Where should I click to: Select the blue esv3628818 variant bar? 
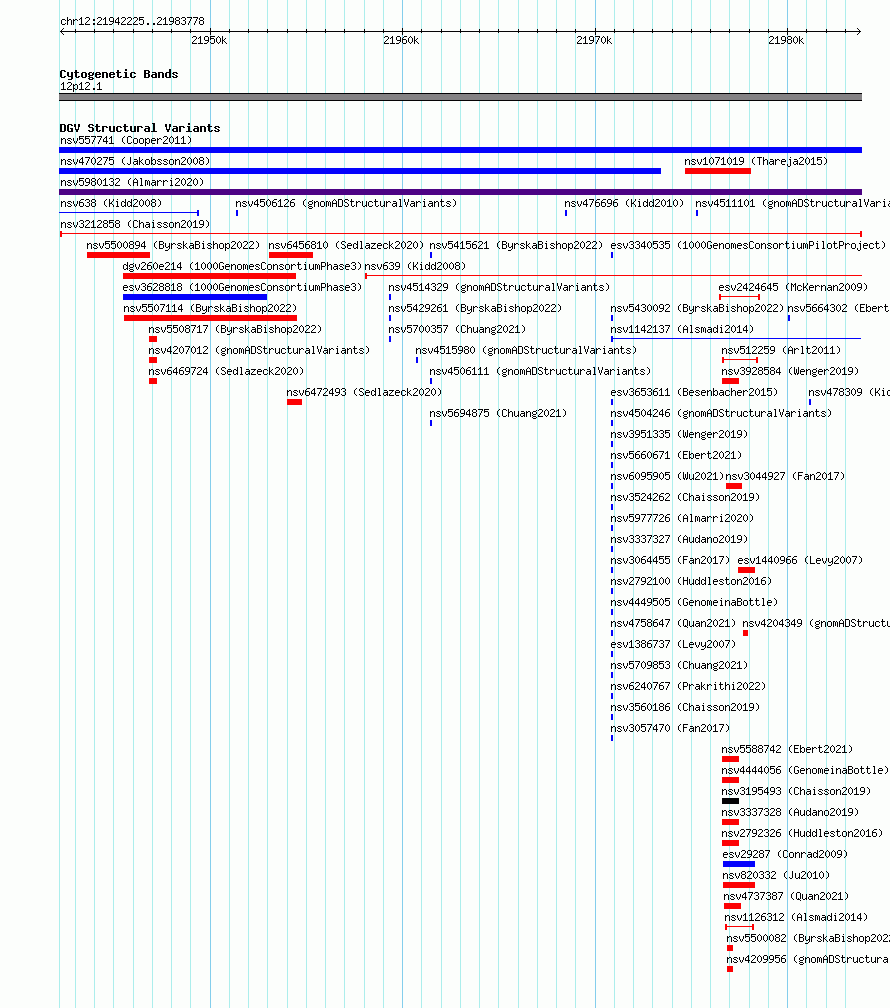195,297
